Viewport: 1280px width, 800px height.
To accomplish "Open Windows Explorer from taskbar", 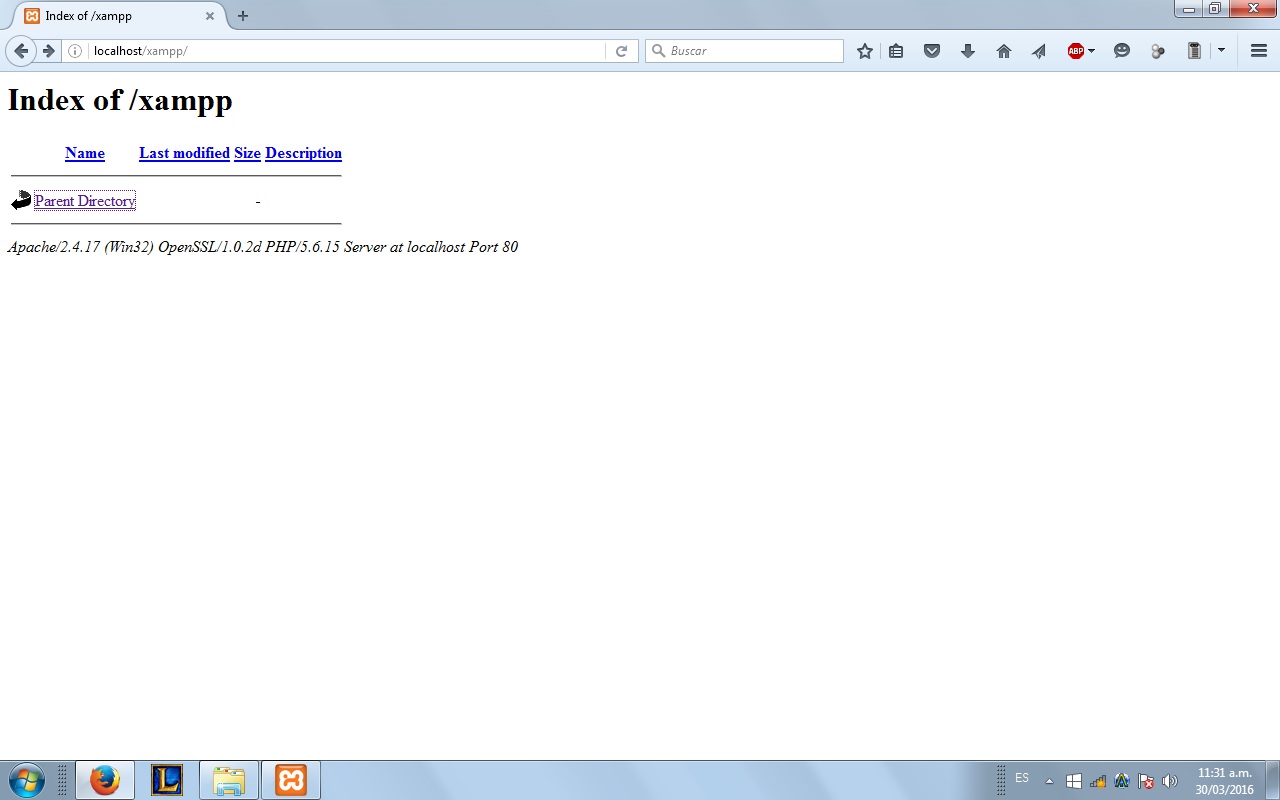I will pos(229,780).
